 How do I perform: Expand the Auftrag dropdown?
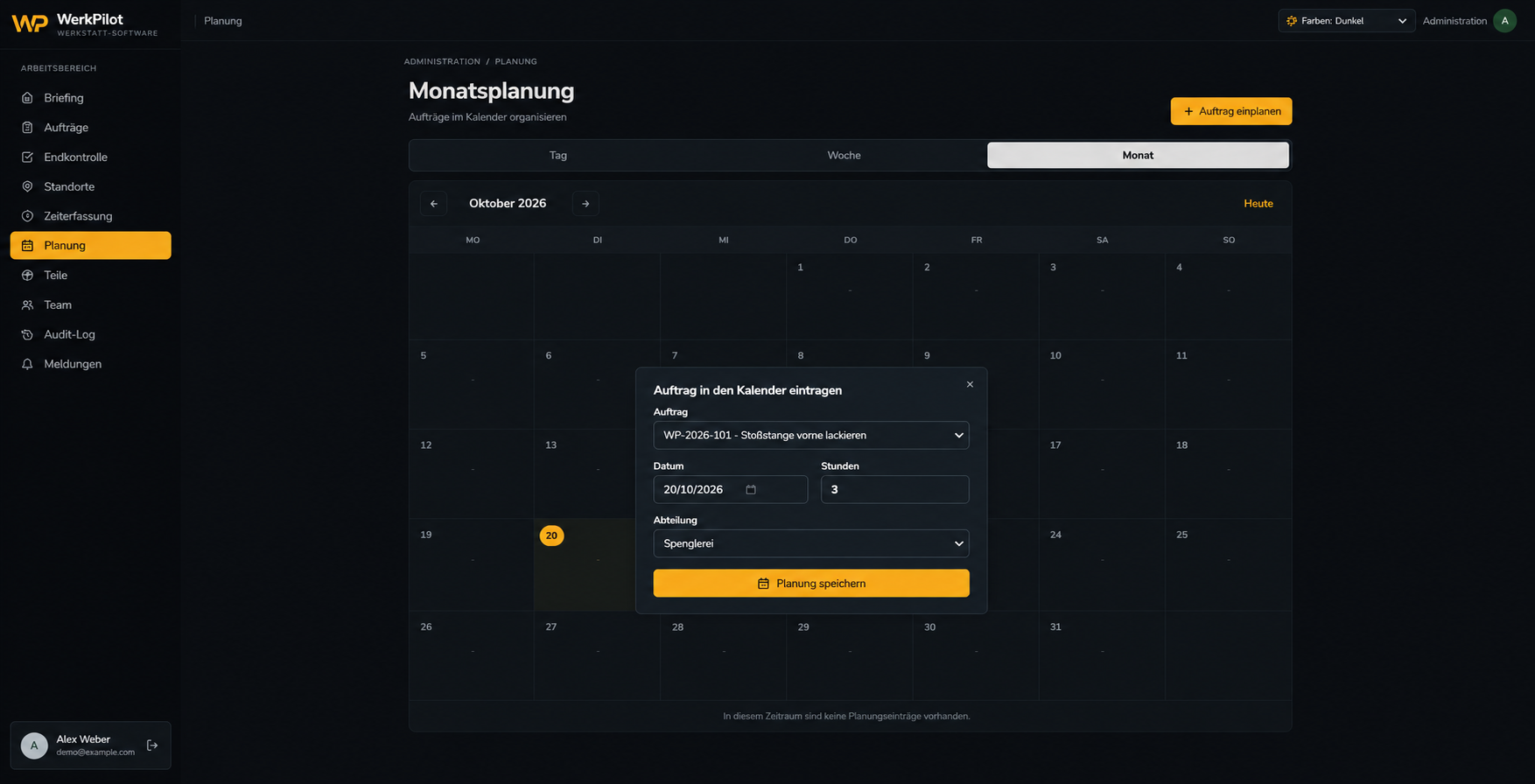coord(811,435)
